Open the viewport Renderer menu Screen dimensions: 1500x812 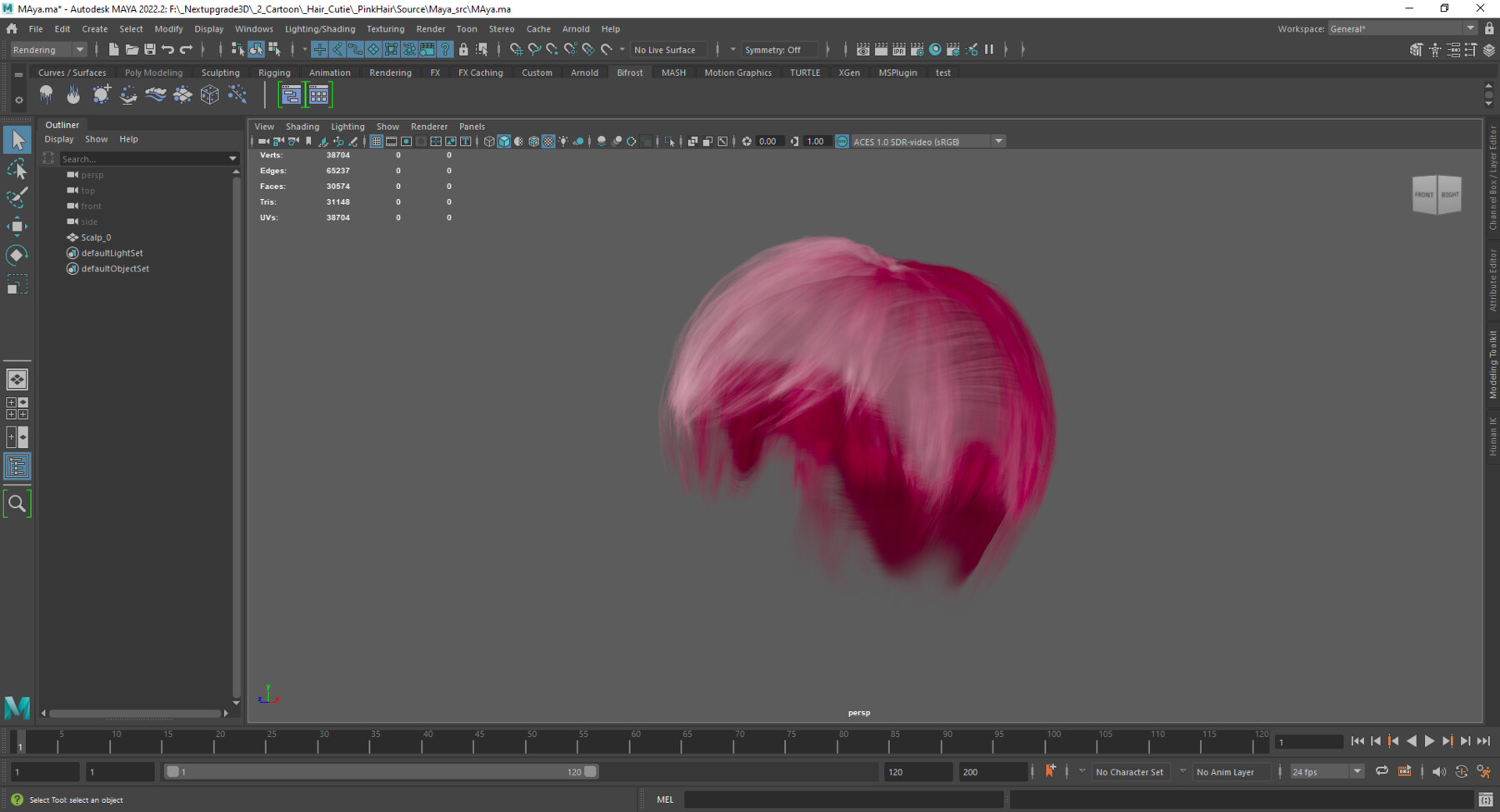(x=429, y=127)
